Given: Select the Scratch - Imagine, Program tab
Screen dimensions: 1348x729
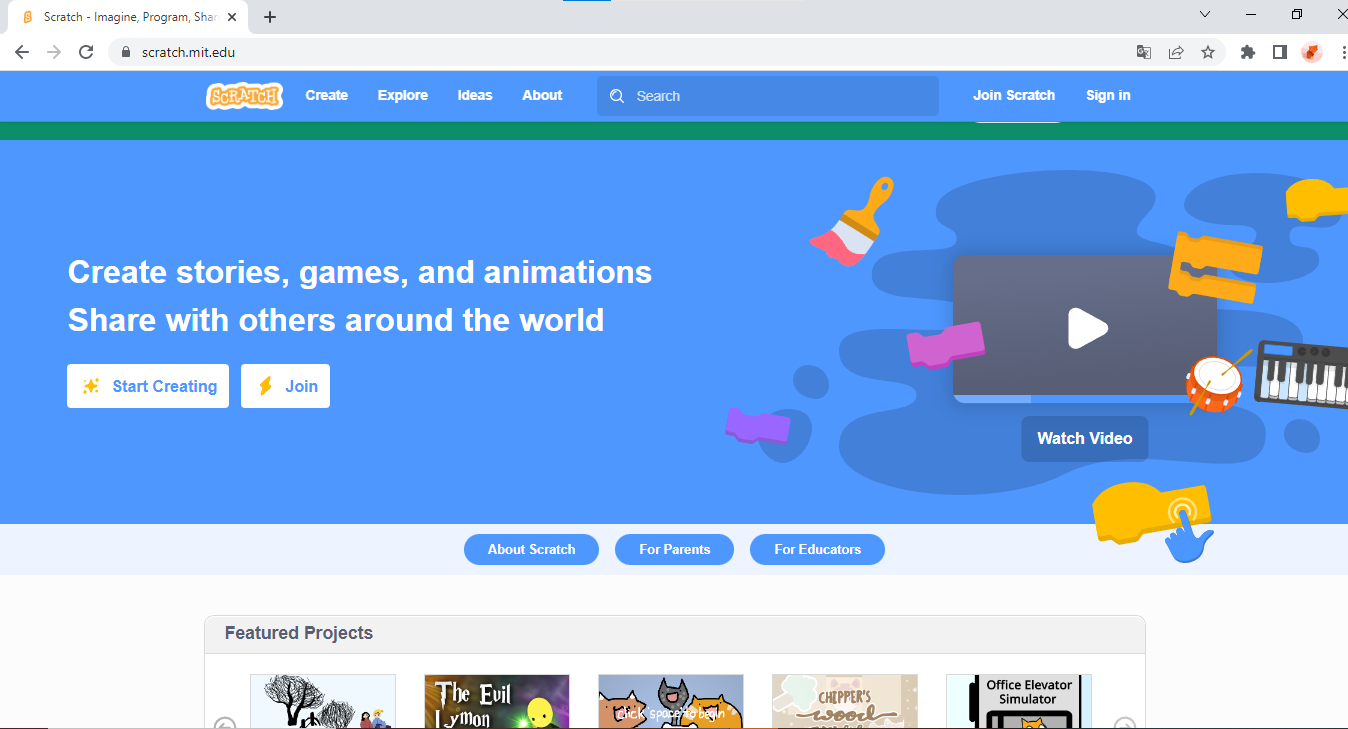Looking at the screenshot, I should [129, 17].
